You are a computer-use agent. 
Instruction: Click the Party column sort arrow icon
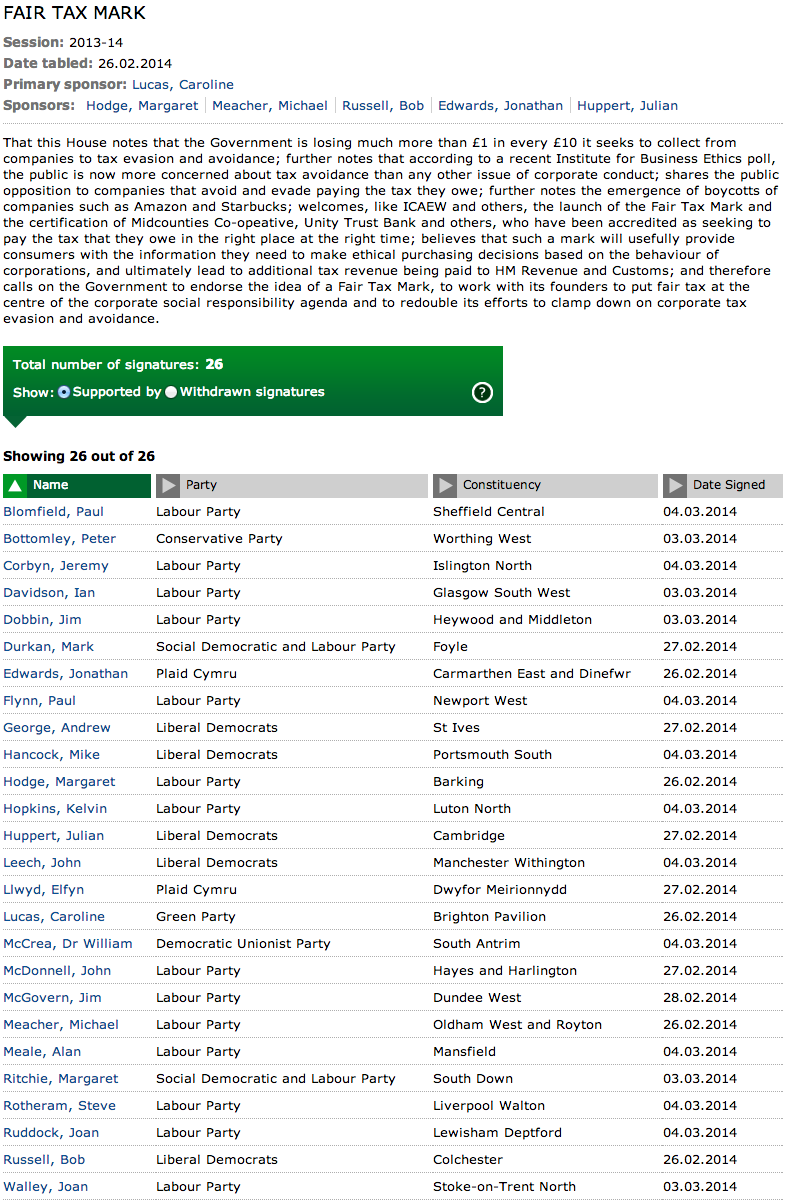pyautogui.click(x=168, y=485)
